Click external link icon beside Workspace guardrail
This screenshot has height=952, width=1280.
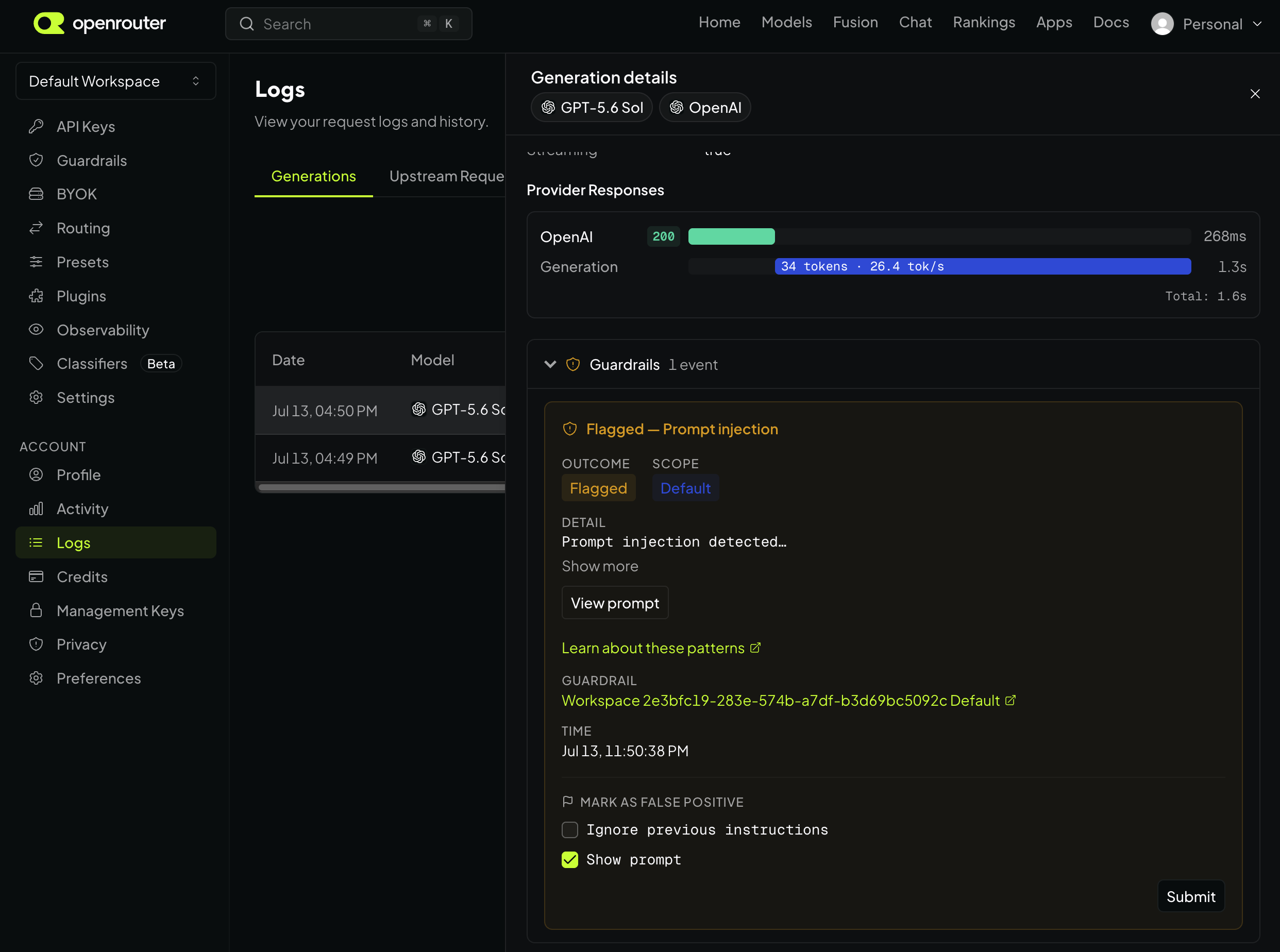(x=1010, y=700)
